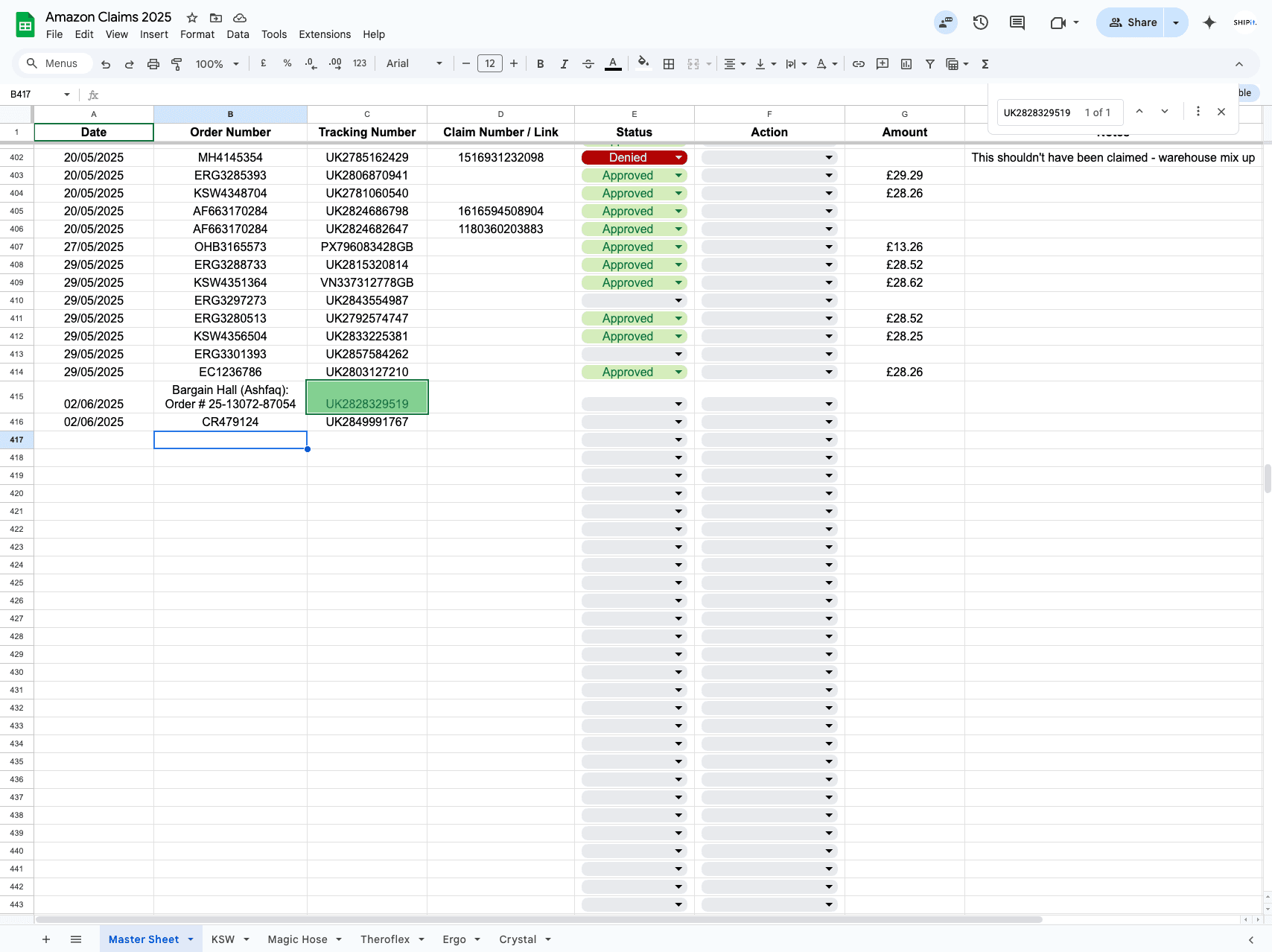Click the Menus search box
The width and height of the screenshot is (1272, 952).
[54, 64]
